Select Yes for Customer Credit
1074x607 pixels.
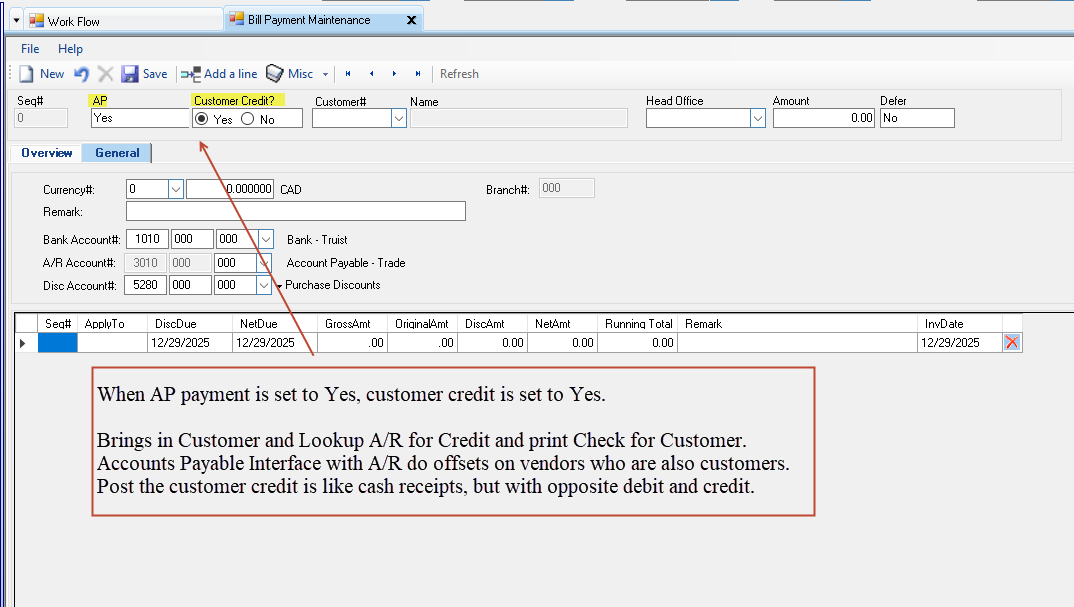pyautogui.click(x=202, y=119)
